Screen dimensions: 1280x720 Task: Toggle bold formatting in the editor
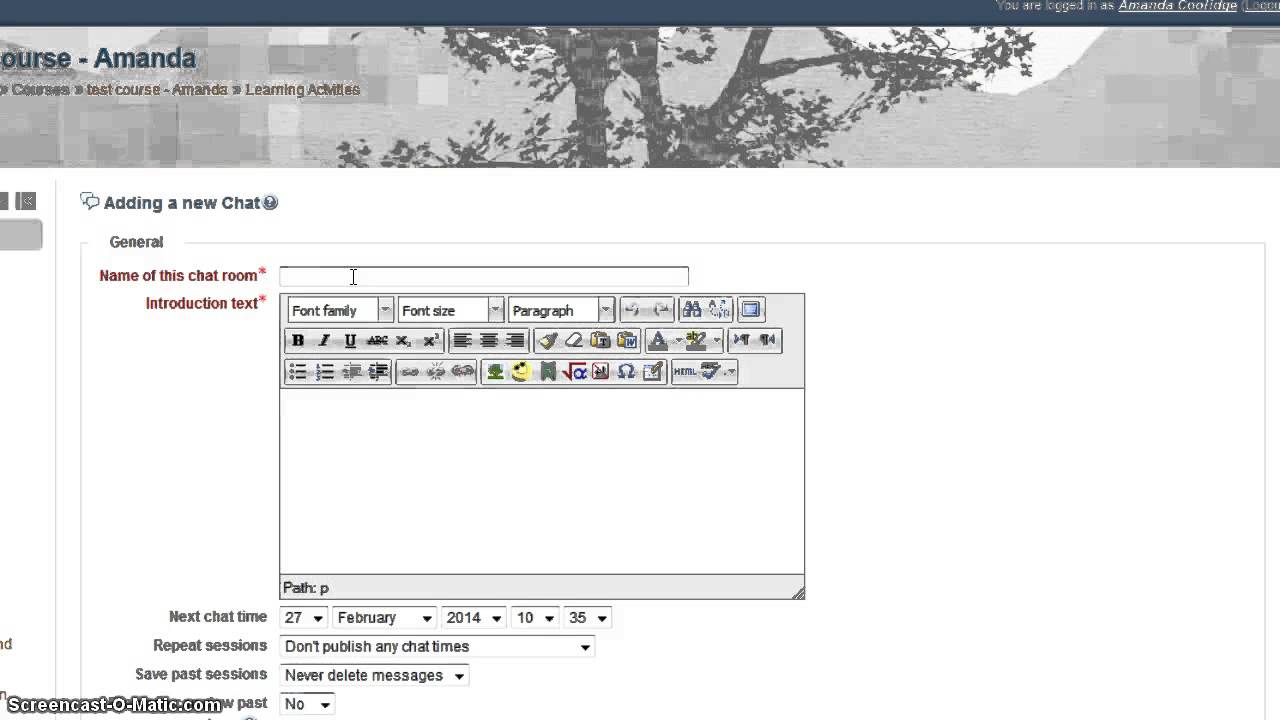click(x=298, y=341)
